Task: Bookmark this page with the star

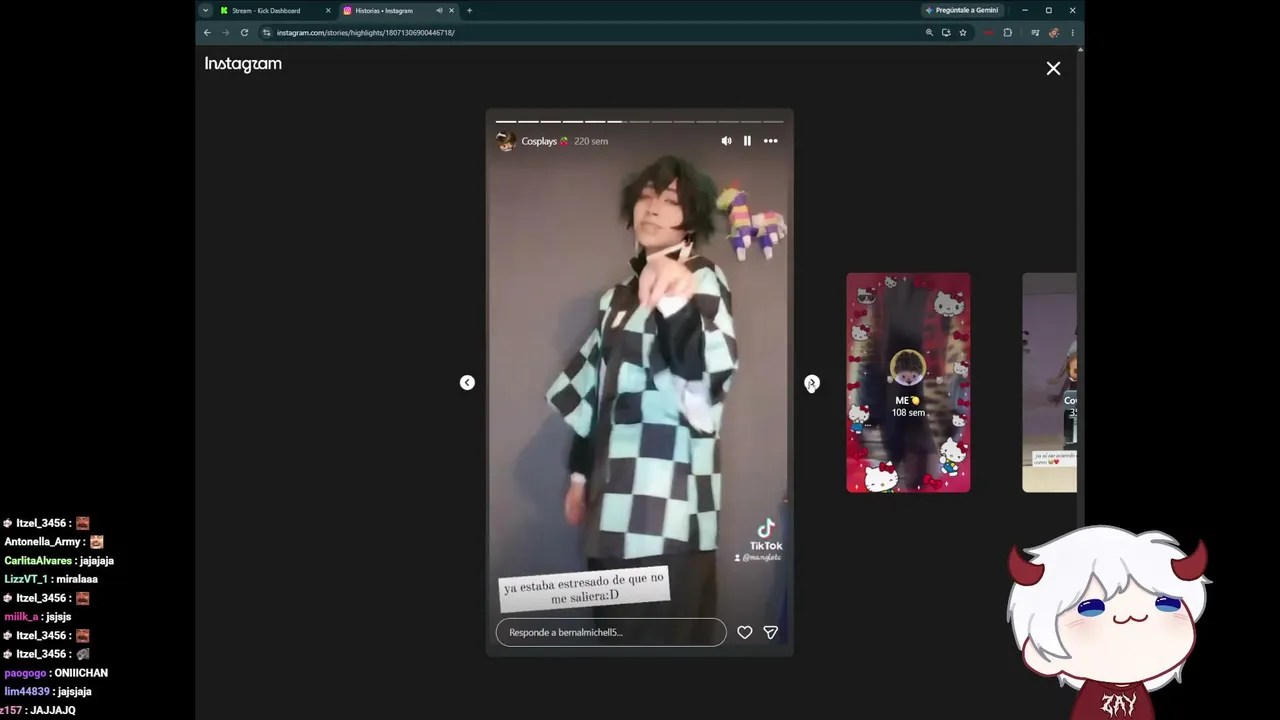Action: (x=963, y=33)
